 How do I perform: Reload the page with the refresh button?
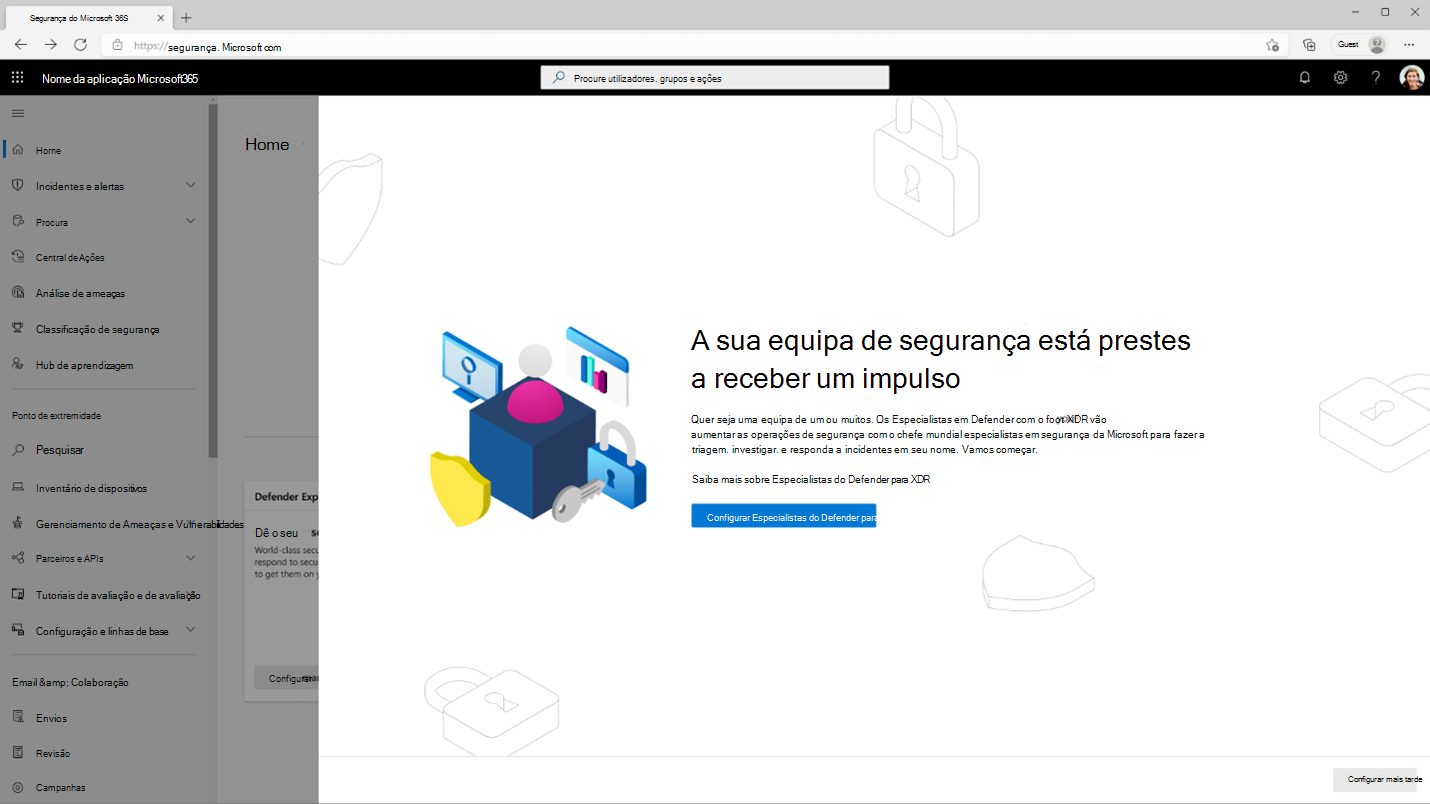click(81, 45)
